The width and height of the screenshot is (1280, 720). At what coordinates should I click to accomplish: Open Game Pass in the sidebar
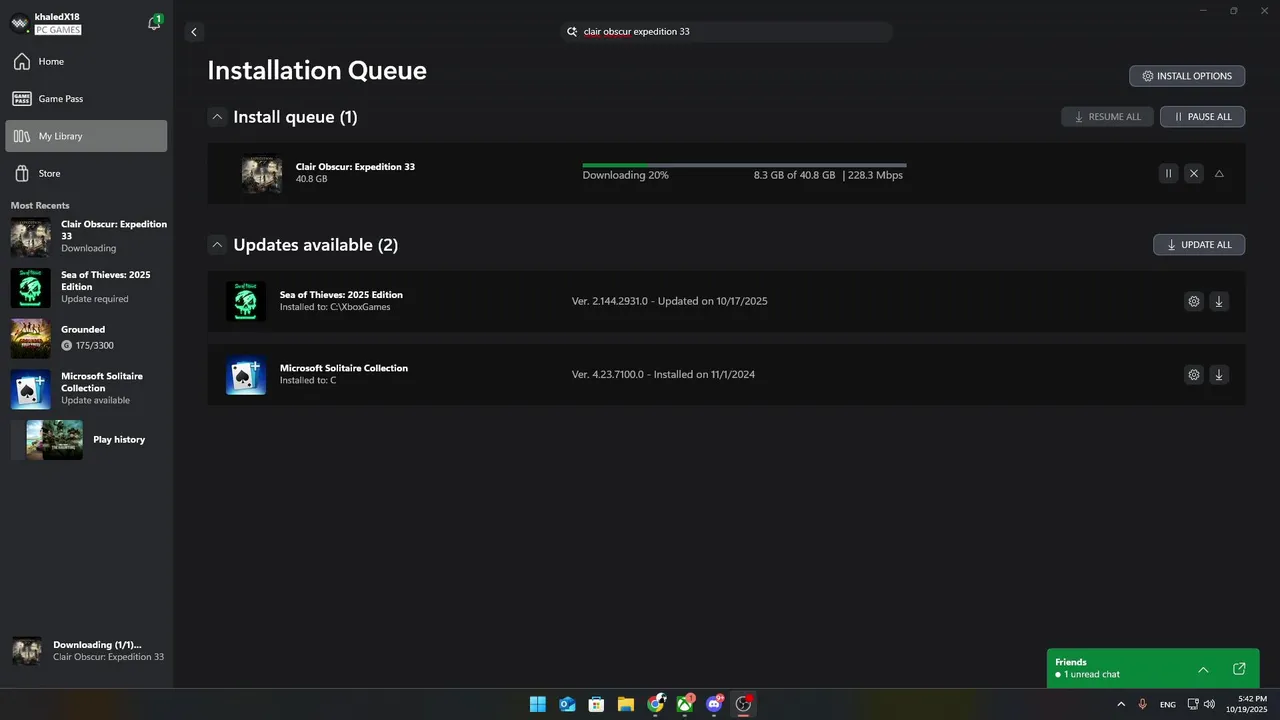pos(86,99)
